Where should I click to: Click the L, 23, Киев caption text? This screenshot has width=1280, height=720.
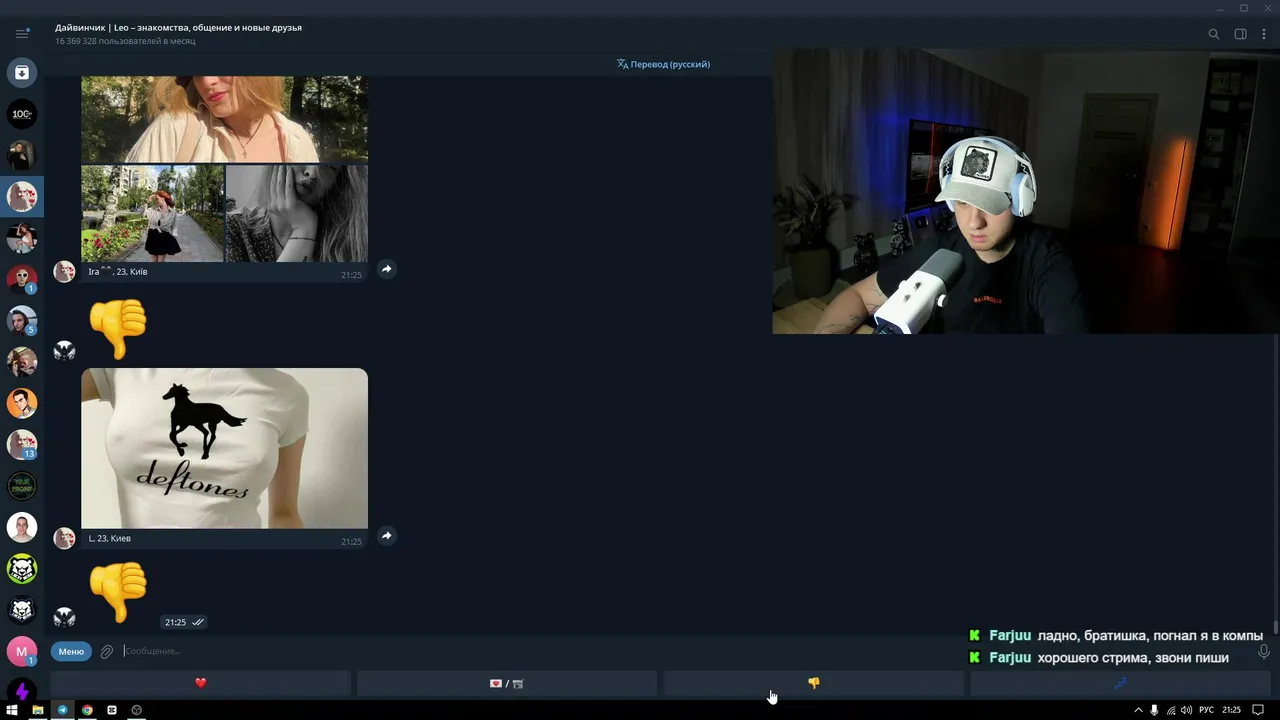tap(110, 538)
